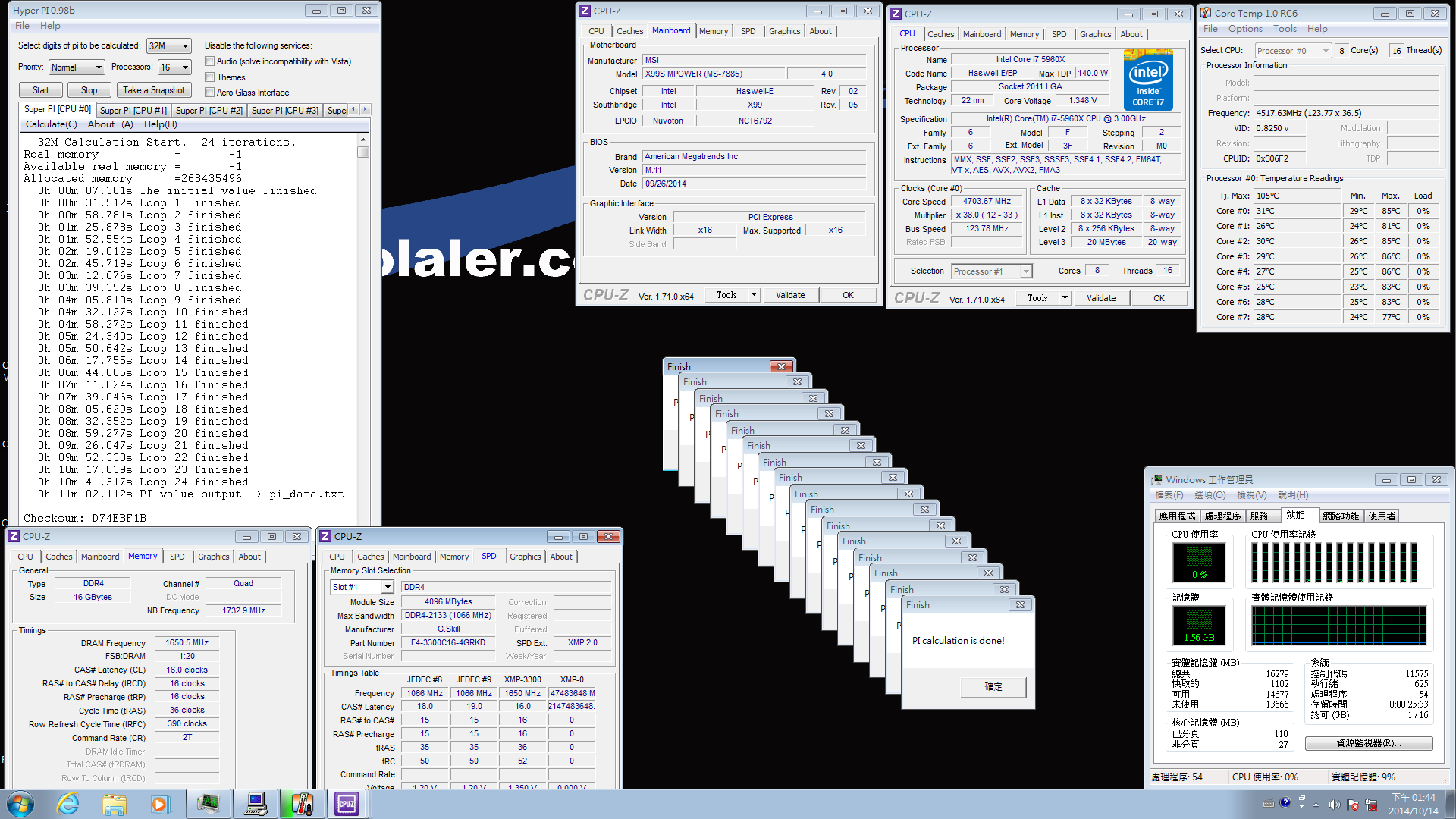Image resolution: width=1456 pixels, height=819 pixels.
Task: Switch to Hyper PI taskbar computer icon
Action: pyautogui.click(x=255, y=804)
